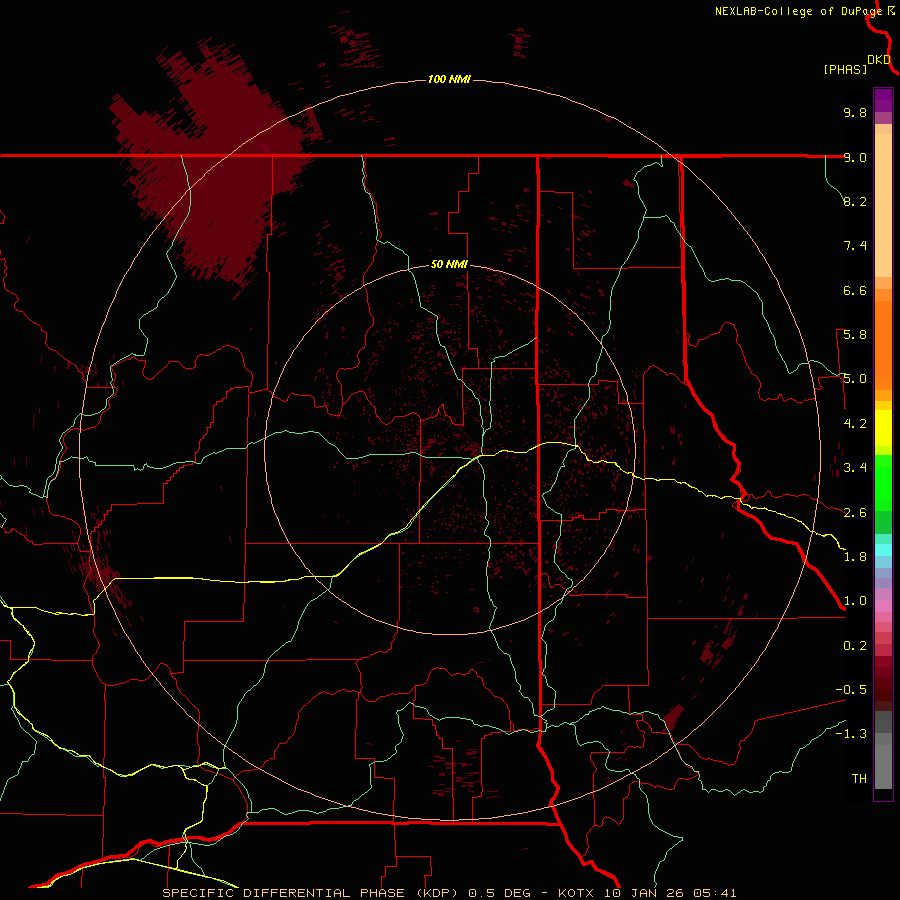Pick the purple segment of the color scale
The width and height of the screenshot is (900, 900).
[x=883, y=100]
